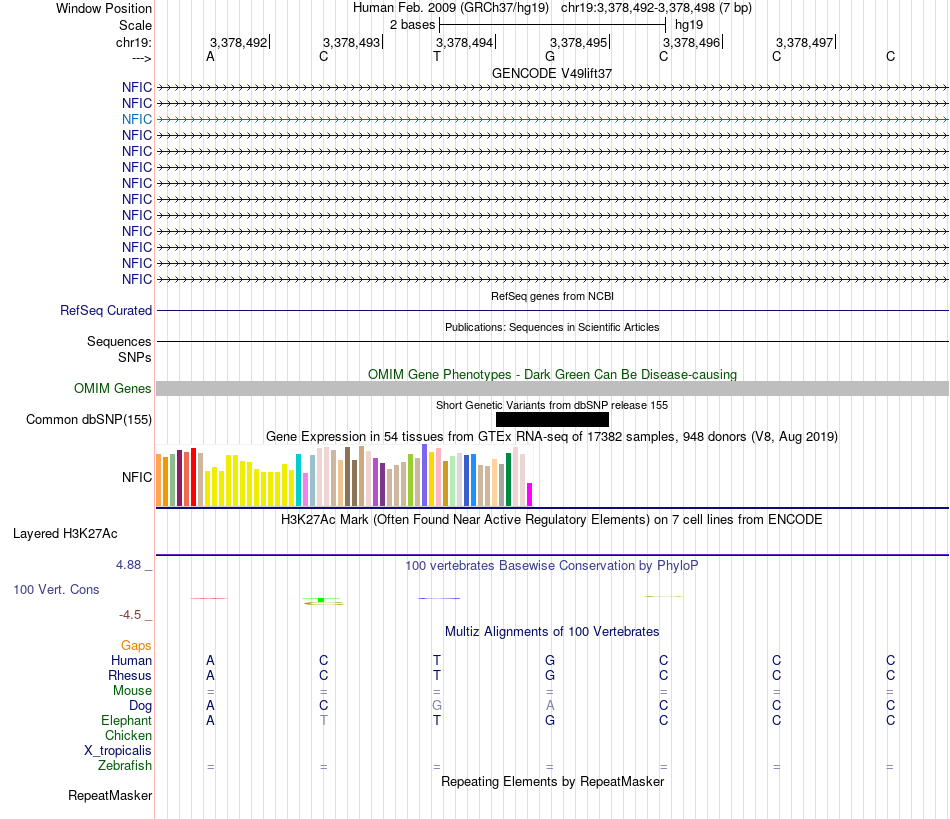Click the gray T in Elephant row
Viewport: 950px width, 819px height.
pos(324,720)
